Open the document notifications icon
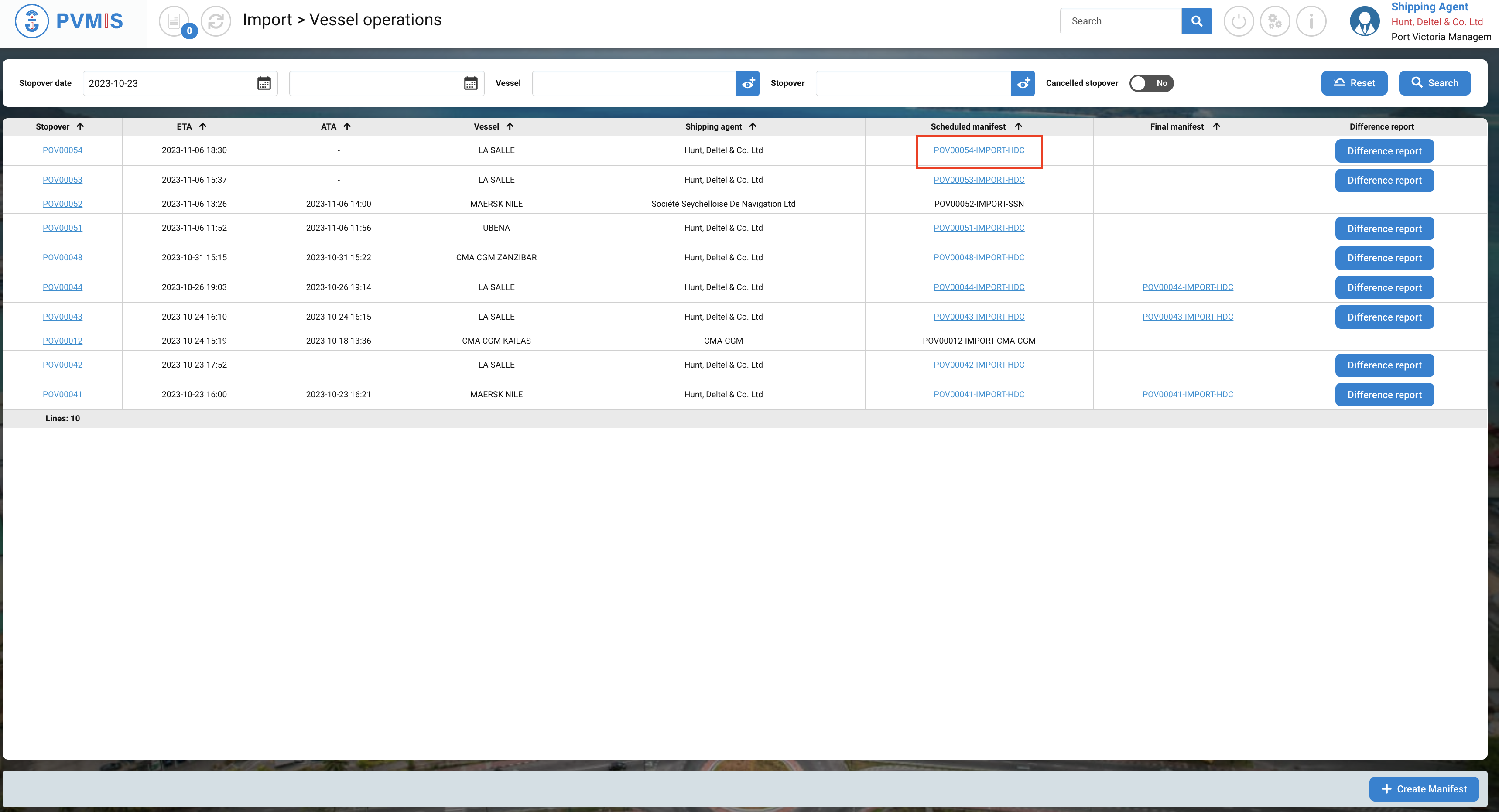 coord(174,21)
